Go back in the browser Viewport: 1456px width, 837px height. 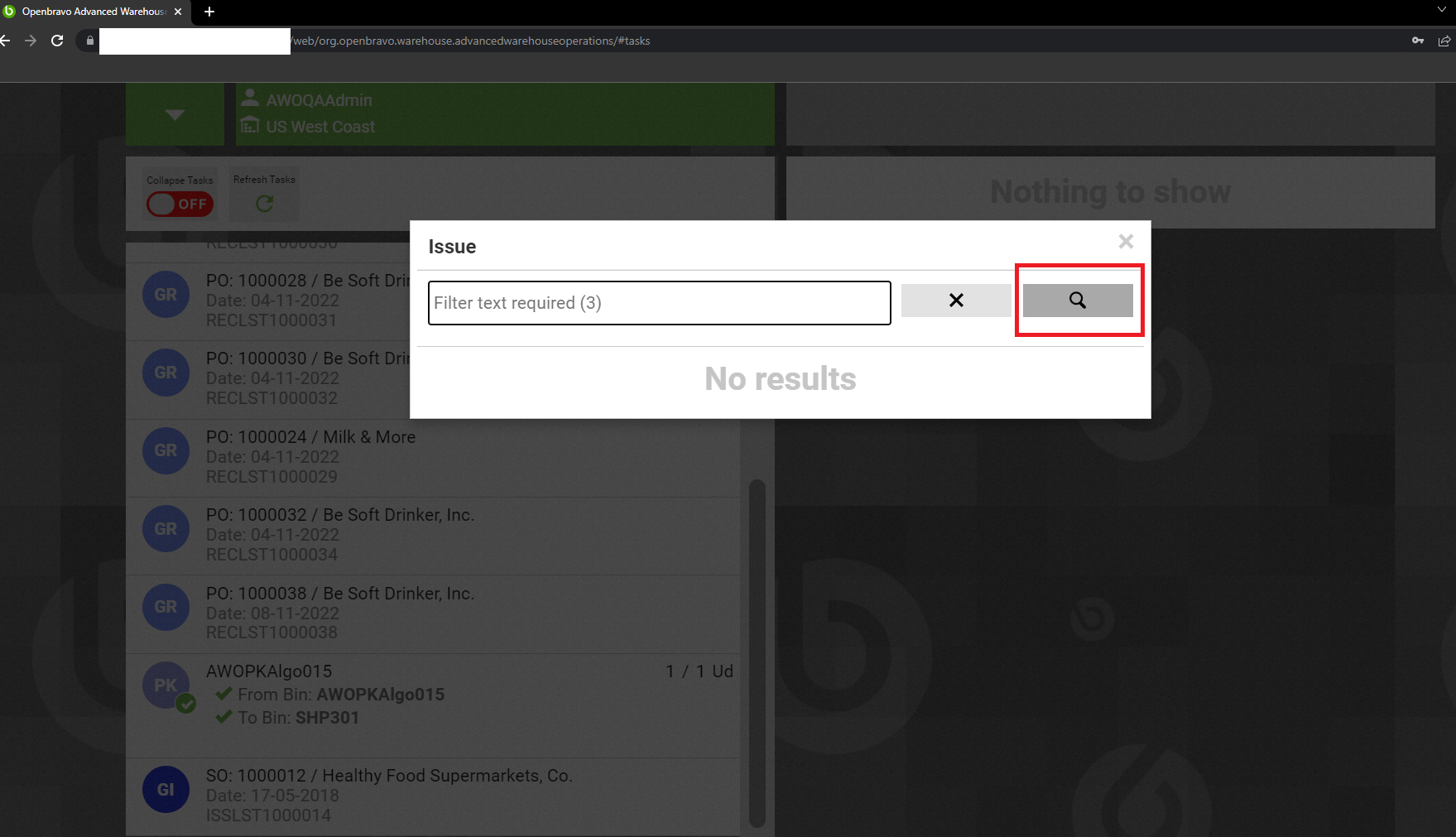point(6,41)
